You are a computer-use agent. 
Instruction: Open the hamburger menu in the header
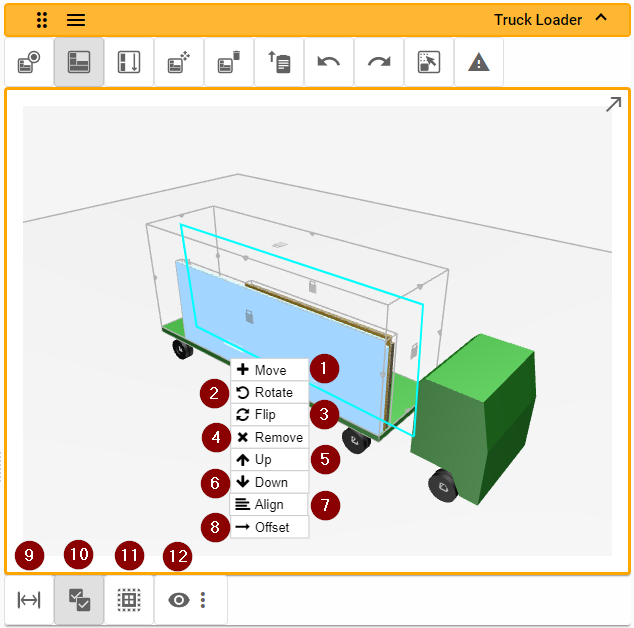[x=76, y=20]
